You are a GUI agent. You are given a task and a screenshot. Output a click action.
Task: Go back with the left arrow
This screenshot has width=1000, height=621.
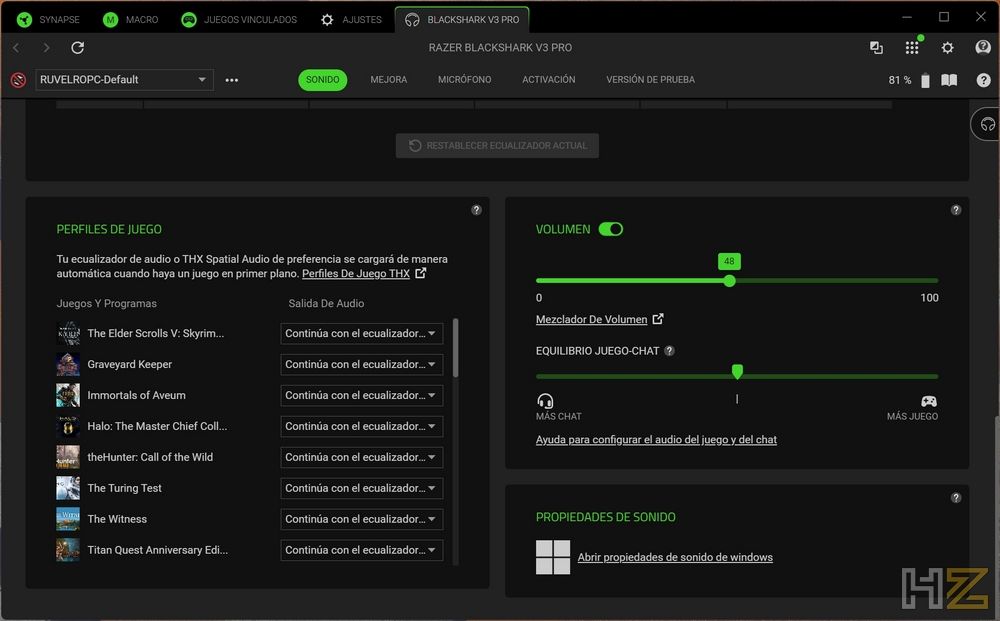pos(16,48)
